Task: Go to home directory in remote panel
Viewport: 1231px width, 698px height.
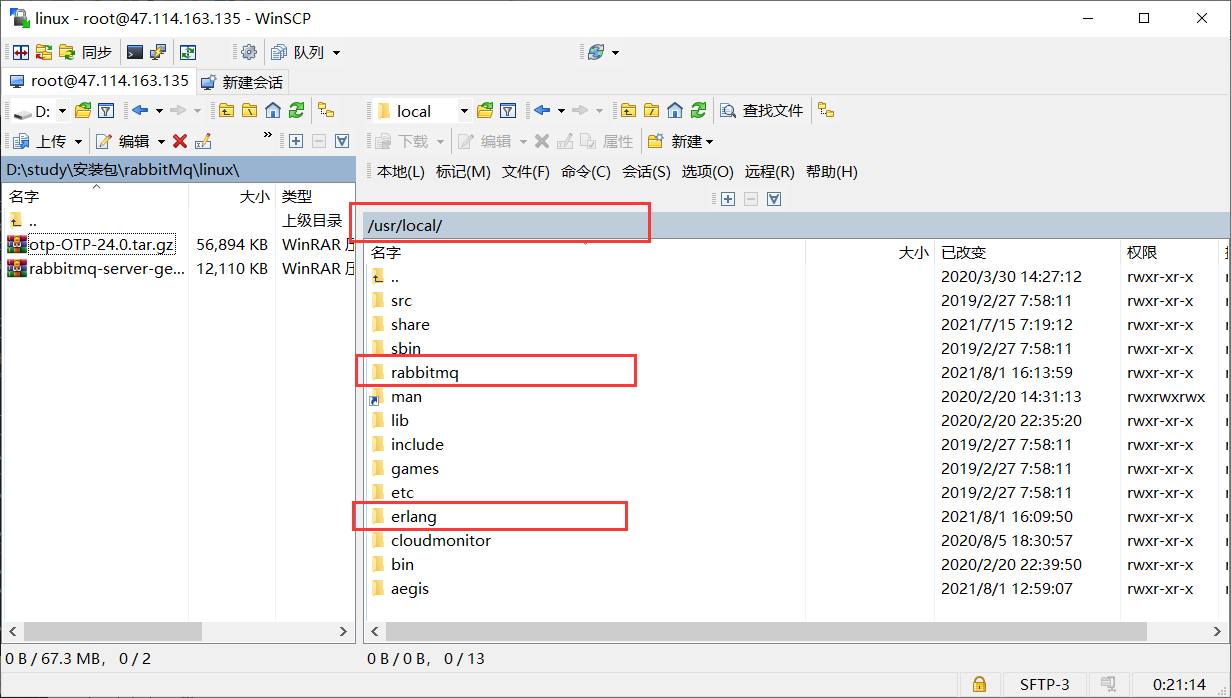Action: click(675, 111)
